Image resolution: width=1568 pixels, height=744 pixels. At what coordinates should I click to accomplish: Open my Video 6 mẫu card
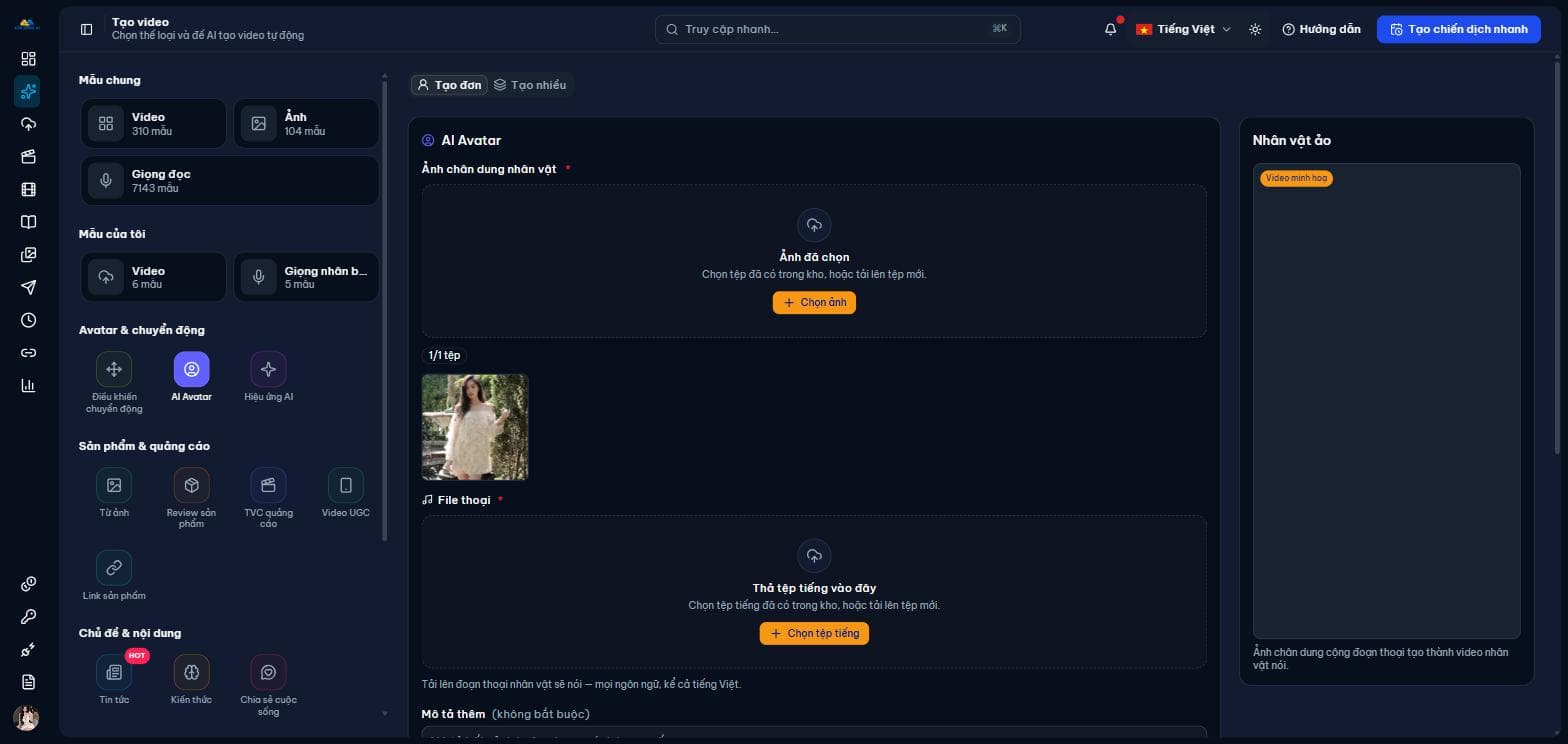[153, 277]
